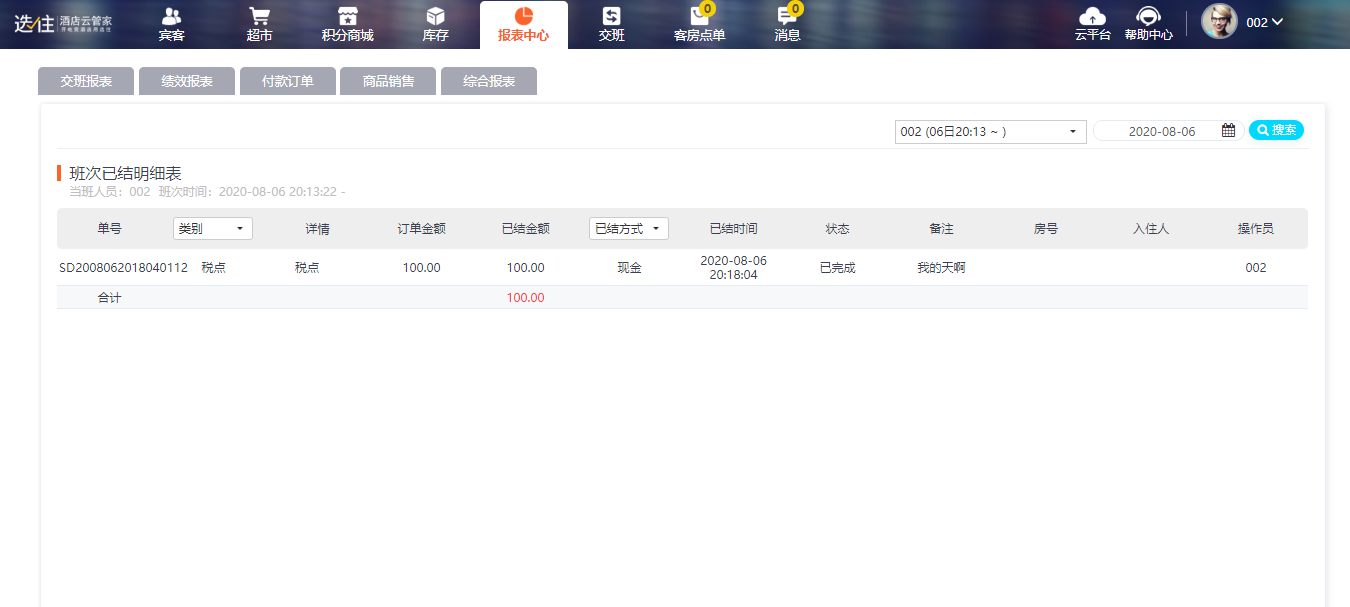This screenshot has height=607, width=1350.
Task: Open the shift selector 002 (06日20:13 ~ )
Action: [x=990, y=131]
